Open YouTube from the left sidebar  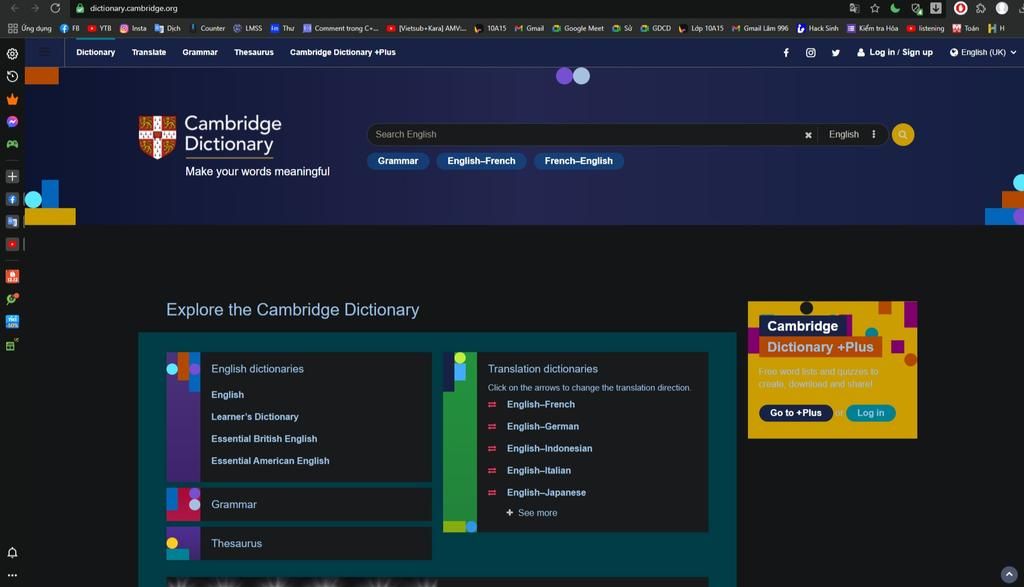pyautogui.click(x=12, y=244)
